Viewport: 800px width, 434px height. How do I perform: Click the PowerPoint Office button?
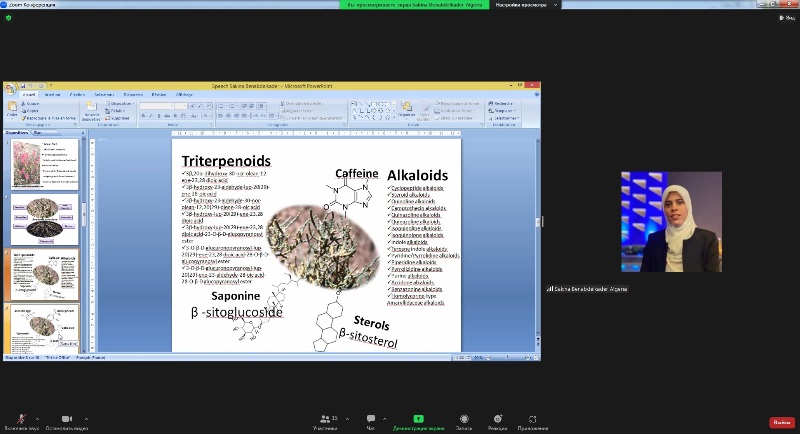point(10,88)
